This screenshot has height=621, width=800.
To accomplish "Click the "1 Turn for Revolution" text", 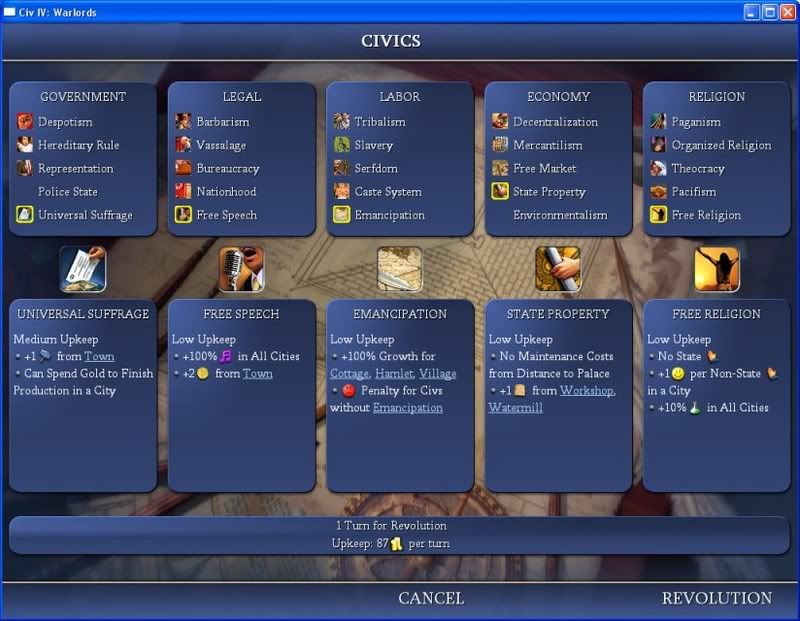I will [x=391, y=525].
